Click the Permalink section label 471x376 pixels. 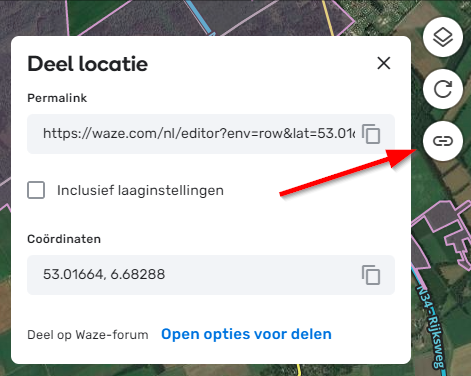pyautogui.click(x=57, y=98)
